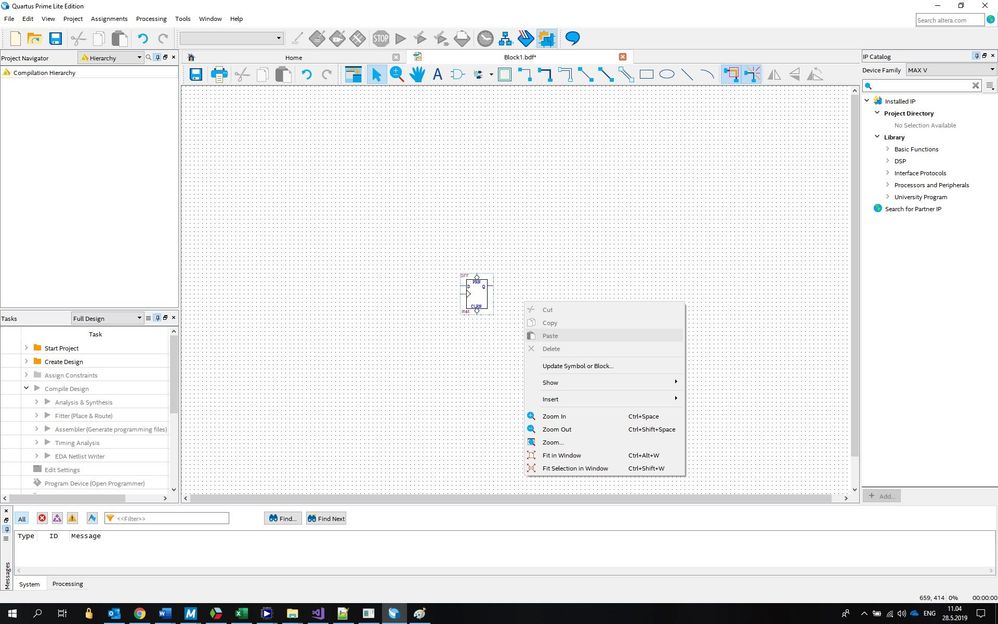
Task: Toggle the All messages filter
Action: (x=22, y=518)
